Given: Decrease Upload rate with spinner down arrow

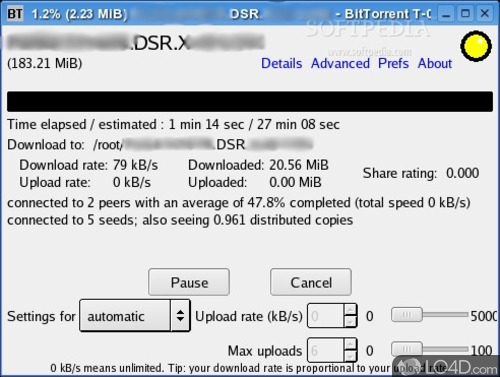Looking at the screenshot, I should [350, 321].
